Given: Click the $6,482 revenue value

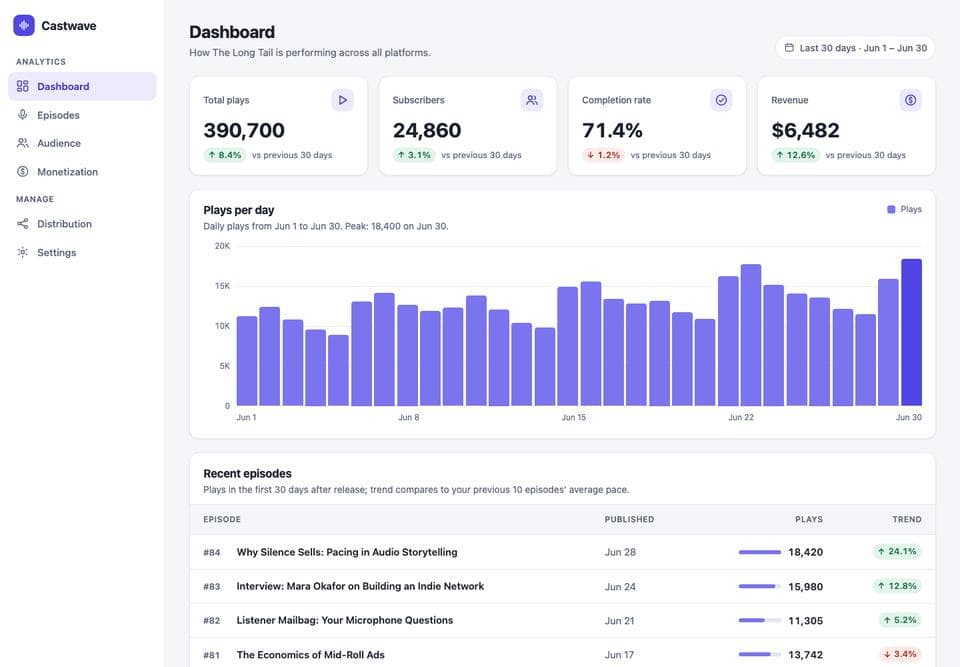Looking at the screenshot, I should [805, 130].
